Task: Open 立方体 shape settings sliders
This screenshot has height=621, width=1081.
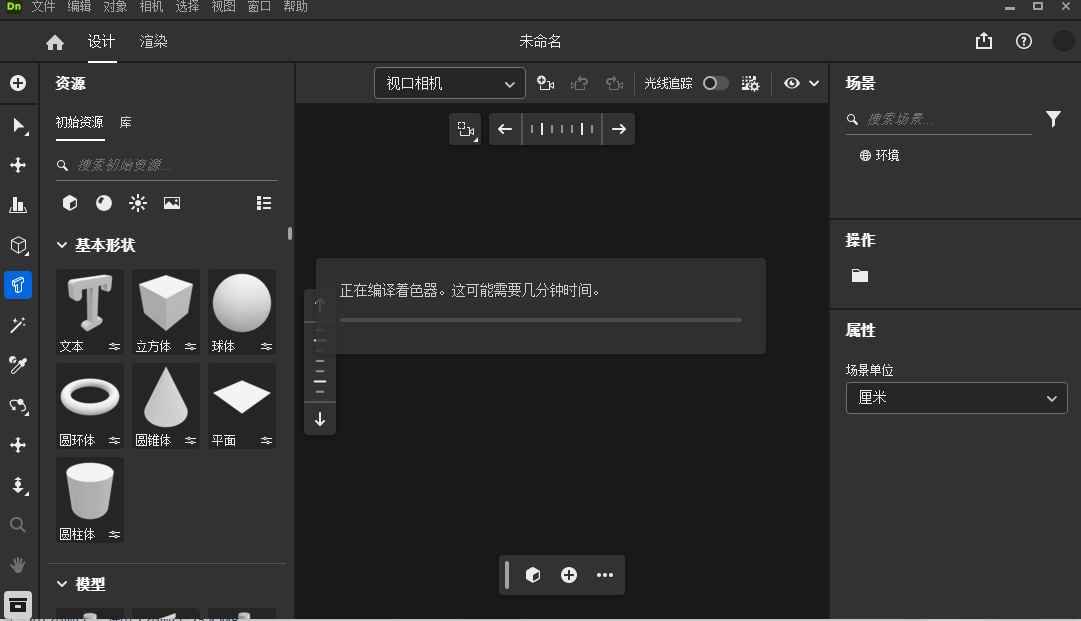Action: pos(190,346)
